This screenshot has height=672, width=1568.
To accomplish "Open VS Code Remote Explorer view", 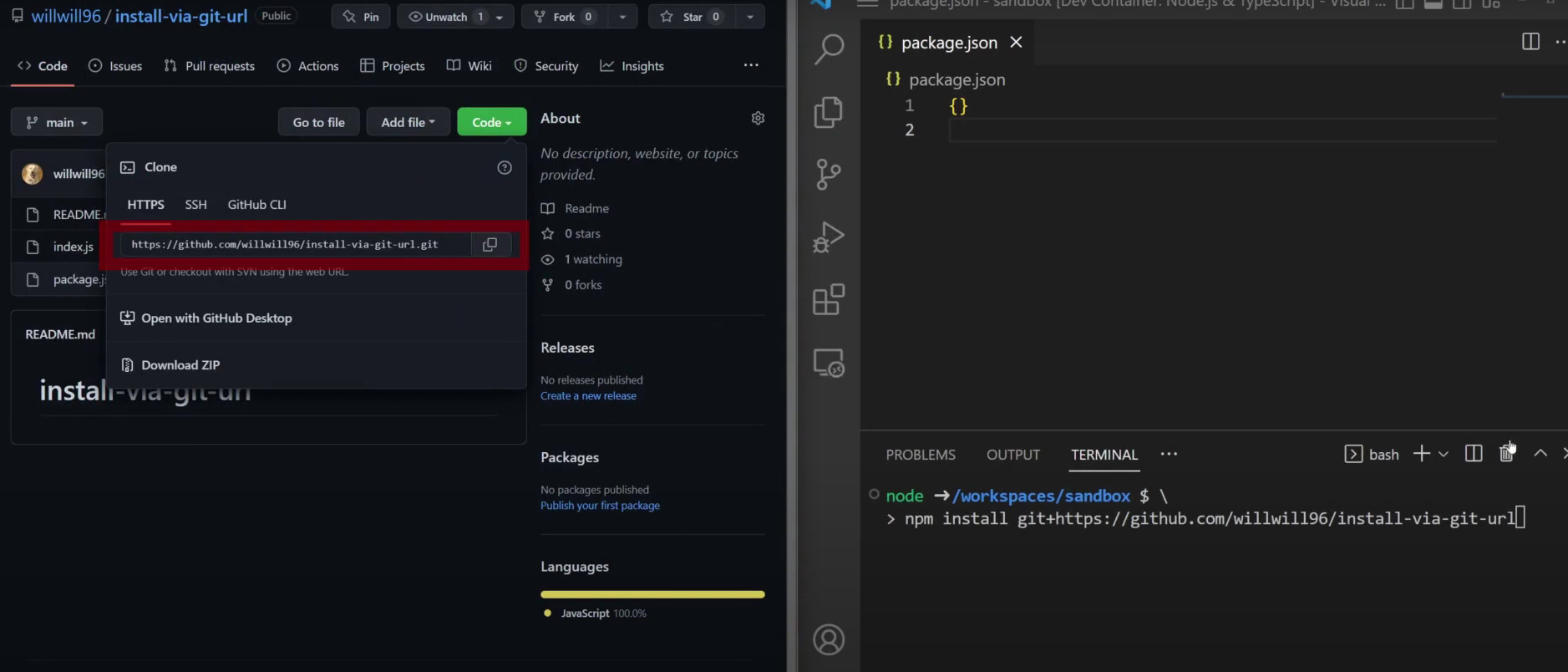I will 829,363.
